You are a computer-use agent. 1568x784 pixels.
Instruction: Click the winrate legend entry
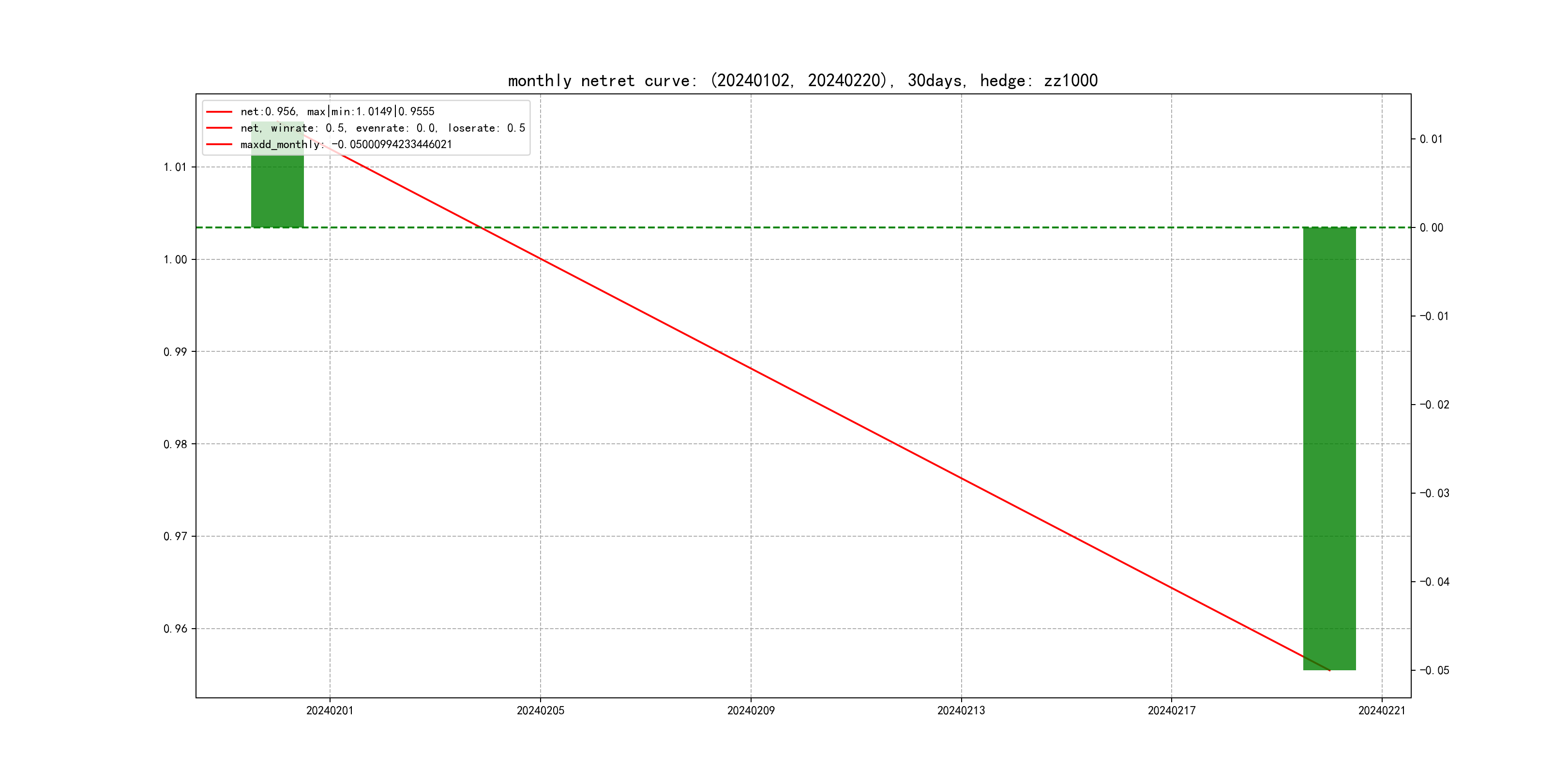(382, 128)
